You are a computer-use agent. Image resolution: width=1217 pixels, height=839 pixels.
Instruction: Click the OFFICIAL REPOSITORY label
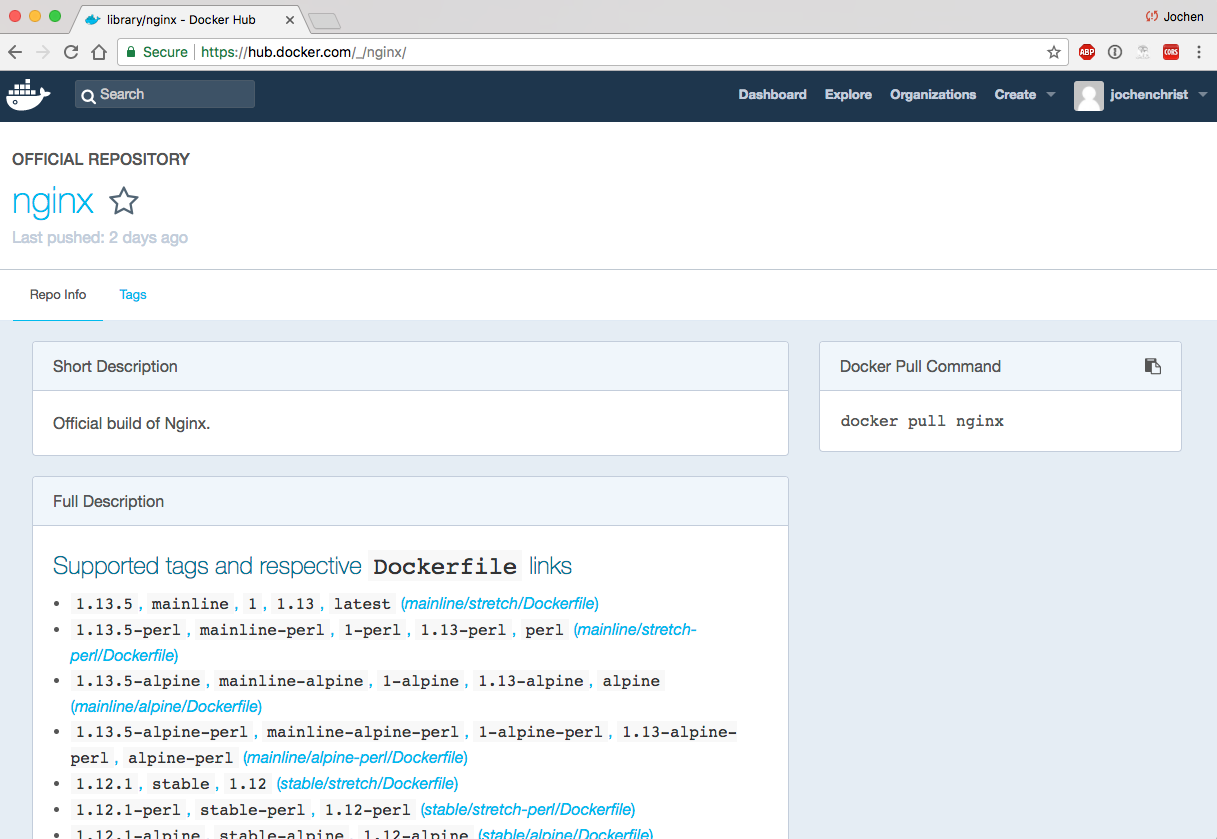coord(101,159)
